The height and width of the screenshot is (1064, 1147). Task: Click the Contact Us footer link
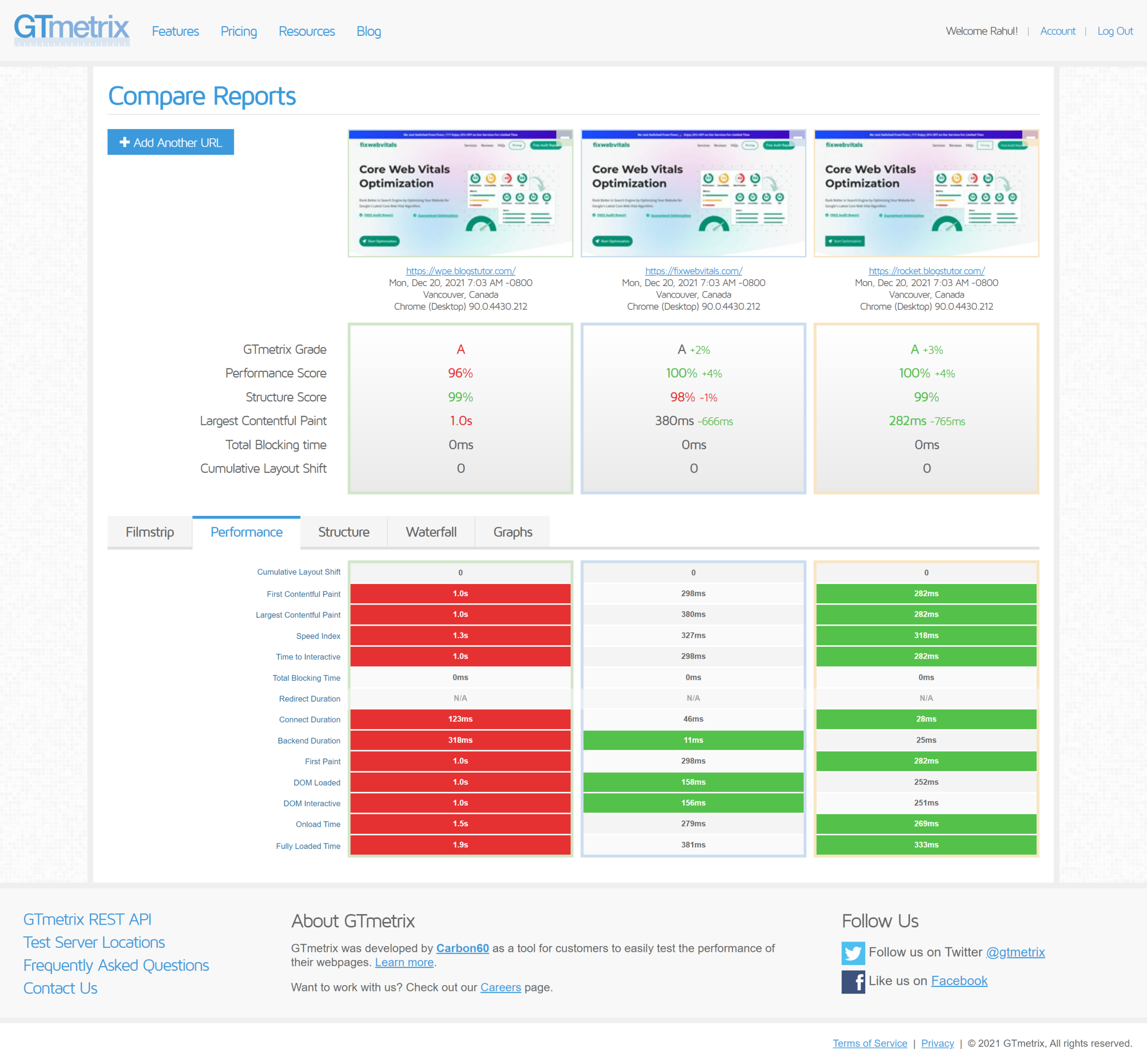pos(60,989)
